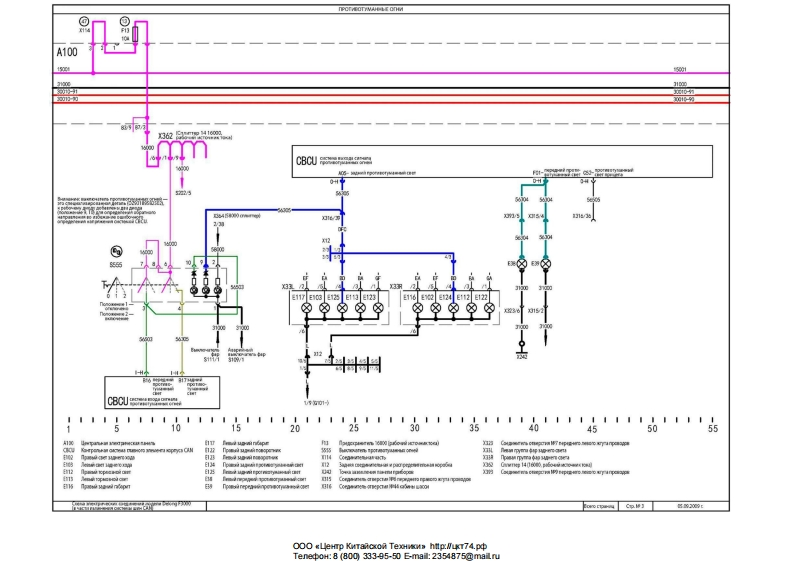This screenshot has width=793, height=561.
Task: Click the E124 lamp symbol
Action: coord(453,310)
